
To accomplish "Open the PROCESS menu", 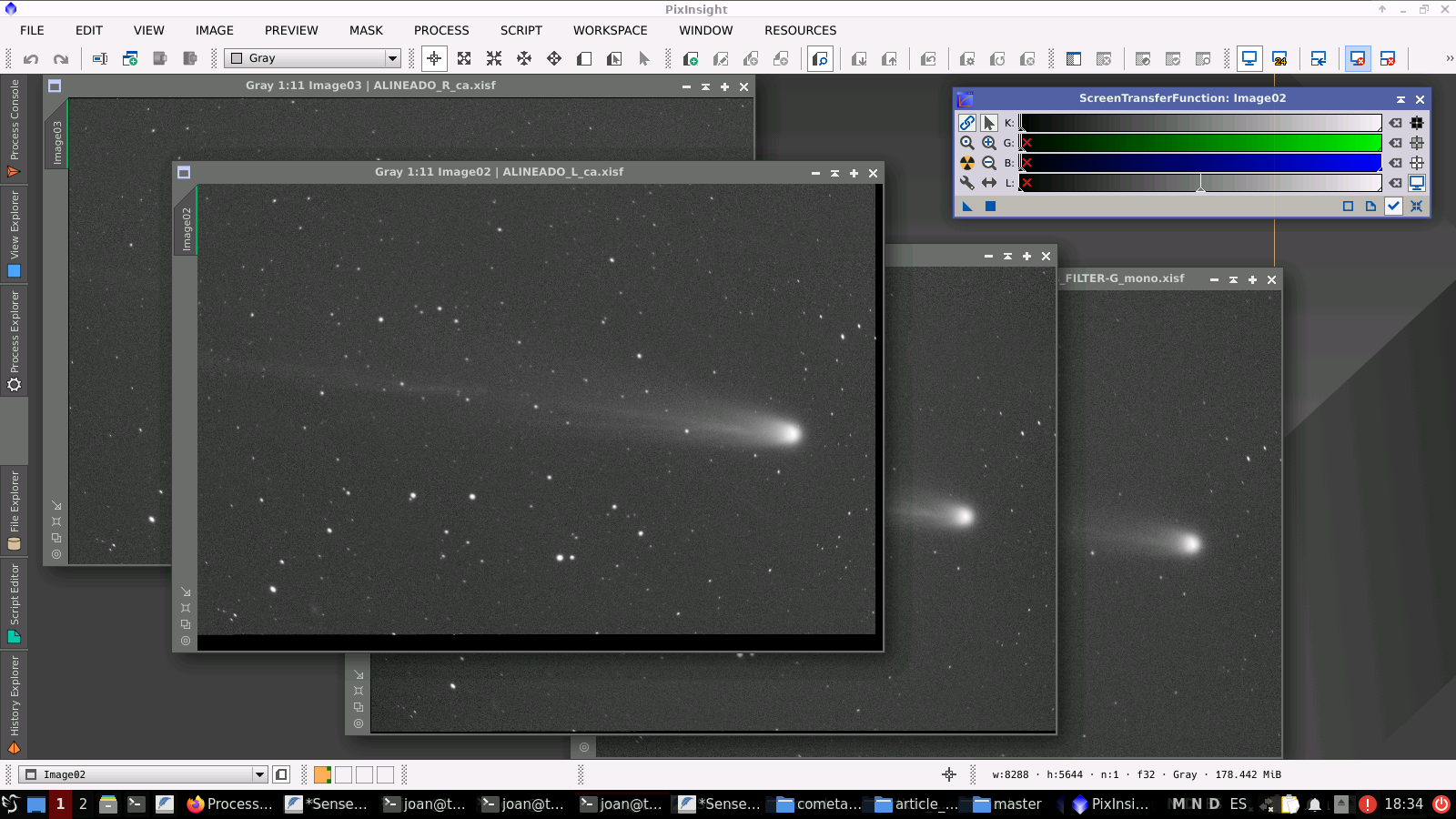I will tap(441, 30).
